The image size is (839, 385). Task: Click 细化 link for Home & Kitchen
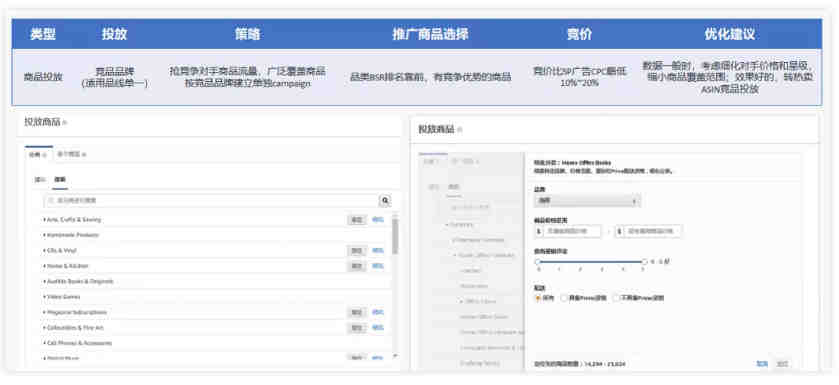tap(378, 266)
